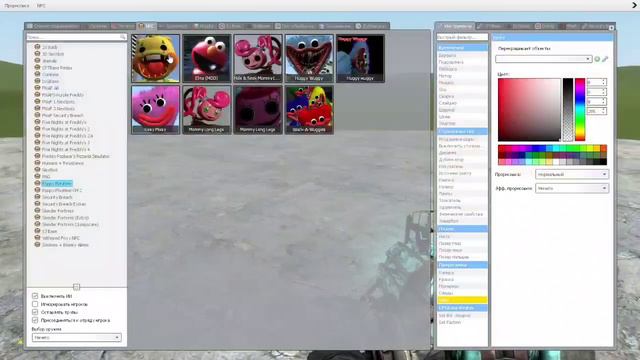Step the alpha channel value spinner
Viewport: 640px width, 360px height.
pyautogui.click(x=604, y=111)
